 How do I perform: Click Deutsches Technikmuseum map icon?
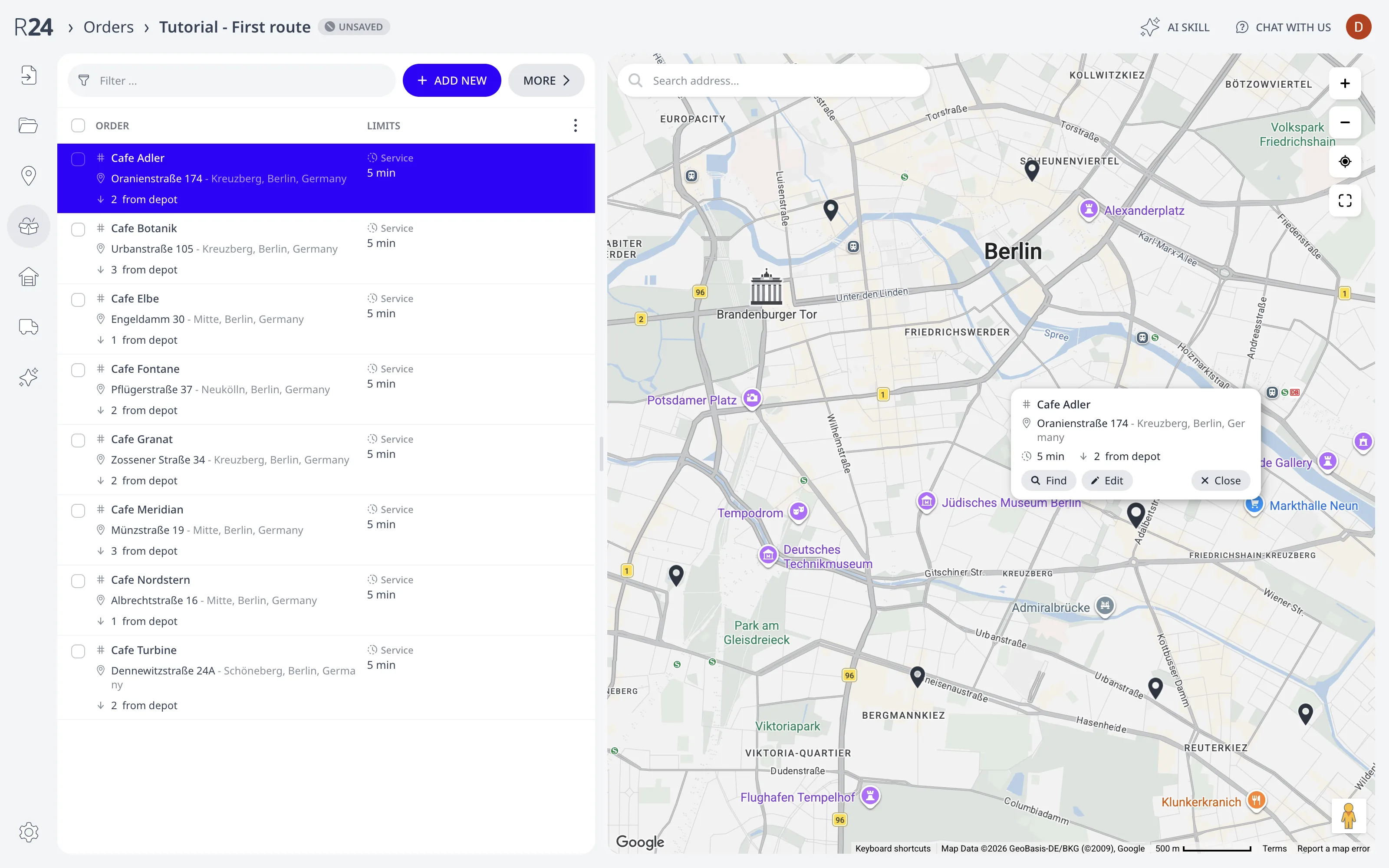tap(768, 555)
